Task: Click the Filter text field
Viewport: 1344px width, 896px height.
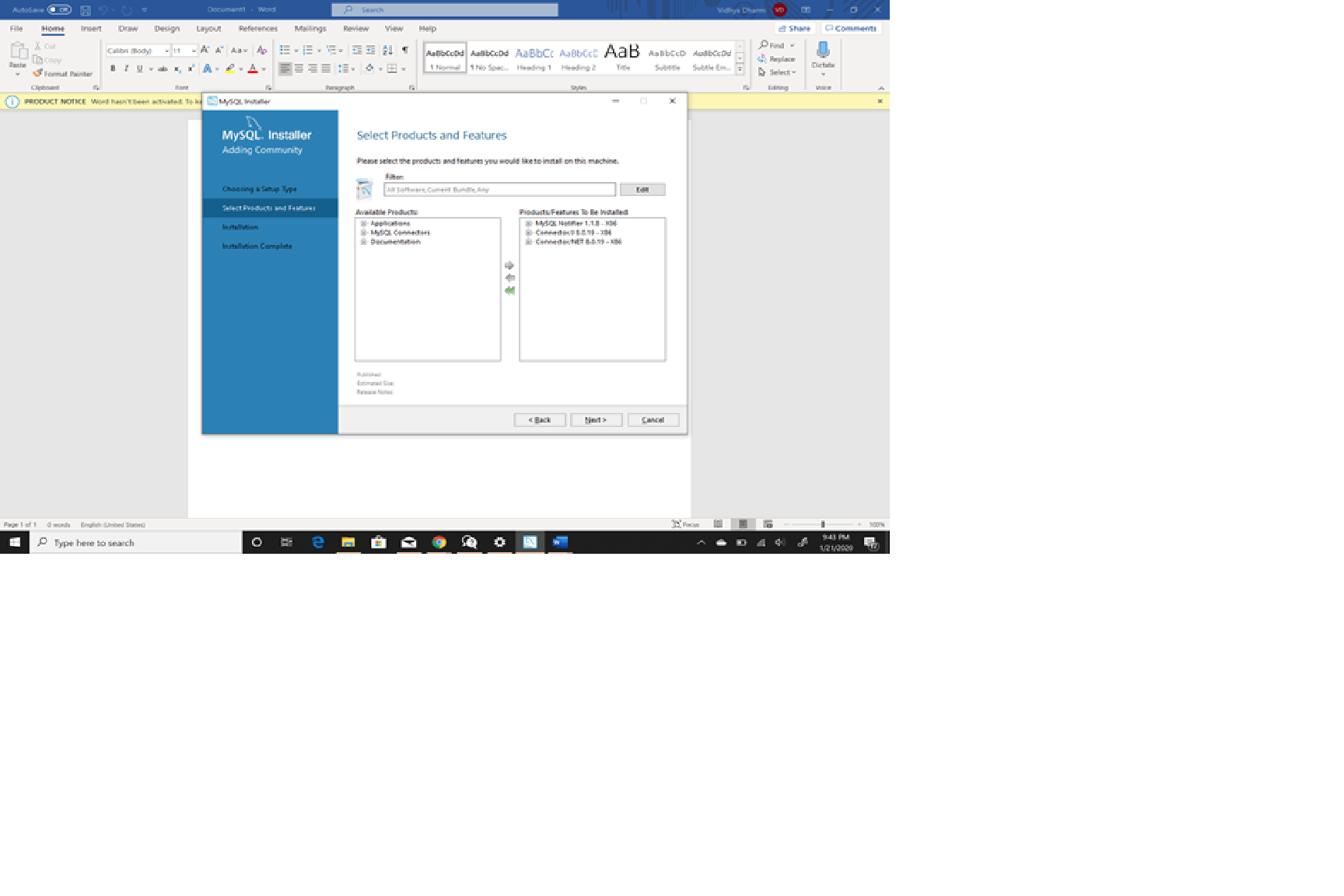Action: [x=499, y=190]
